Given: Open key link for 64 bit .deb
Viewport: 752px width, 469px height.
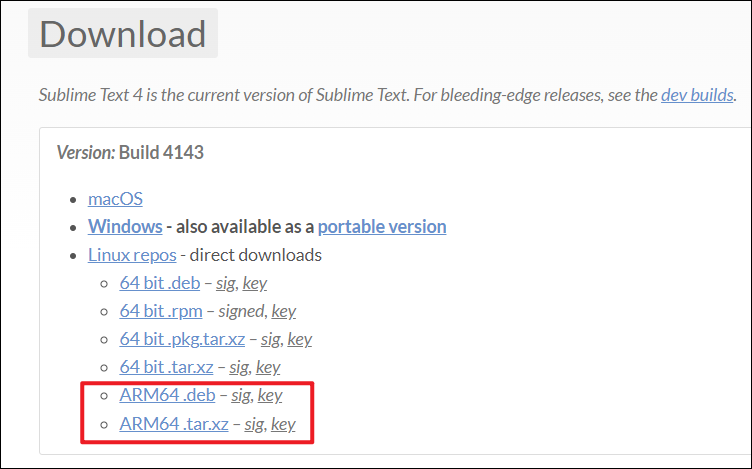Looking at the screenshot, I should point(254,283).
